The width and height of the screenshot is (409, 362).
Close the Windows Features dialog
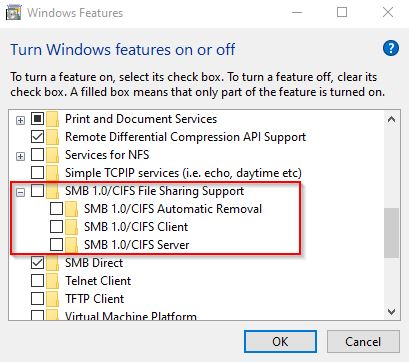coord(388,13)
